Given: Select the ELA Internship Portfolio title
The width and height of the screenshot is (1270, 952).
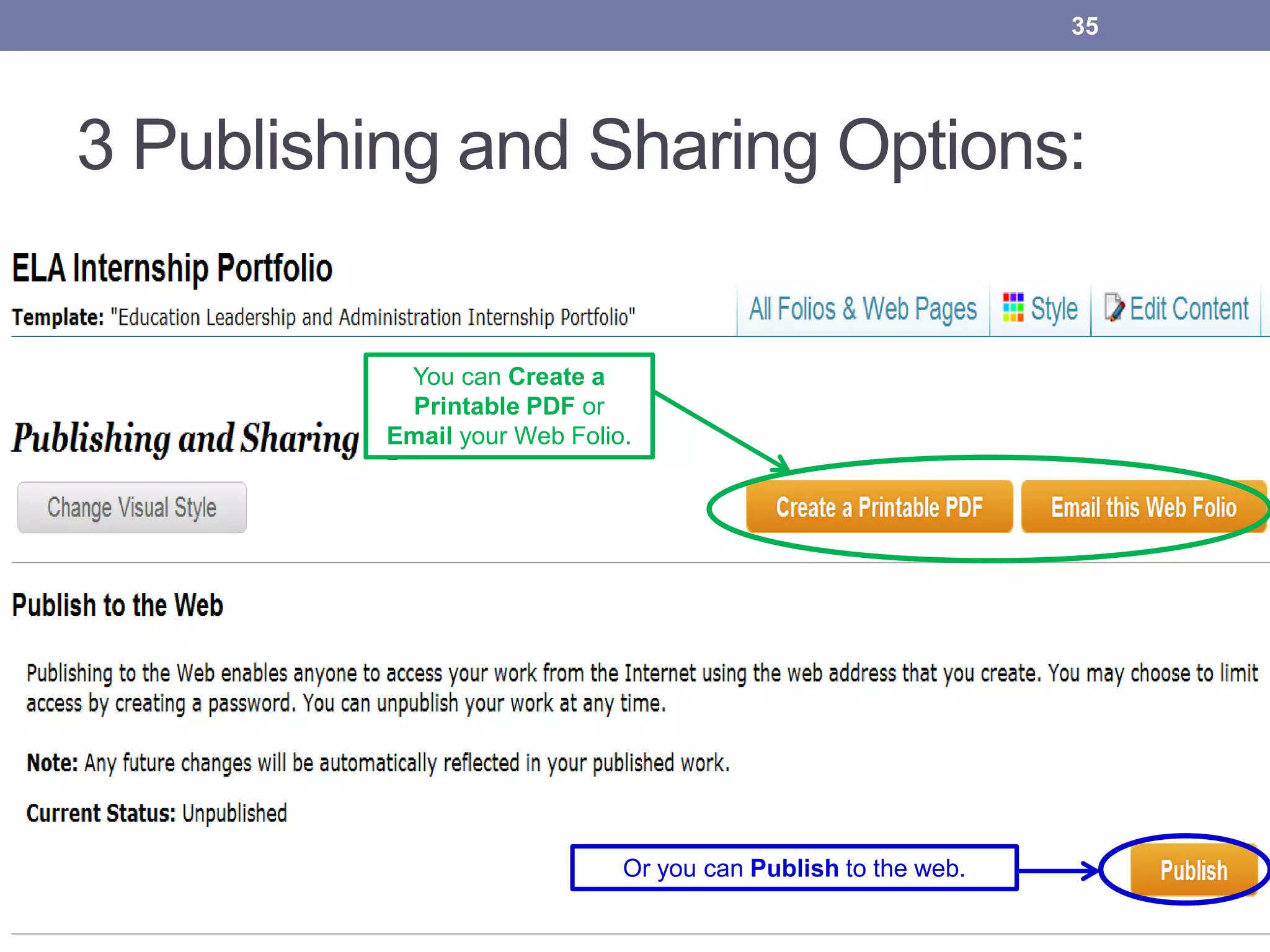Looking at the screenshot, I should coord(172,268).
